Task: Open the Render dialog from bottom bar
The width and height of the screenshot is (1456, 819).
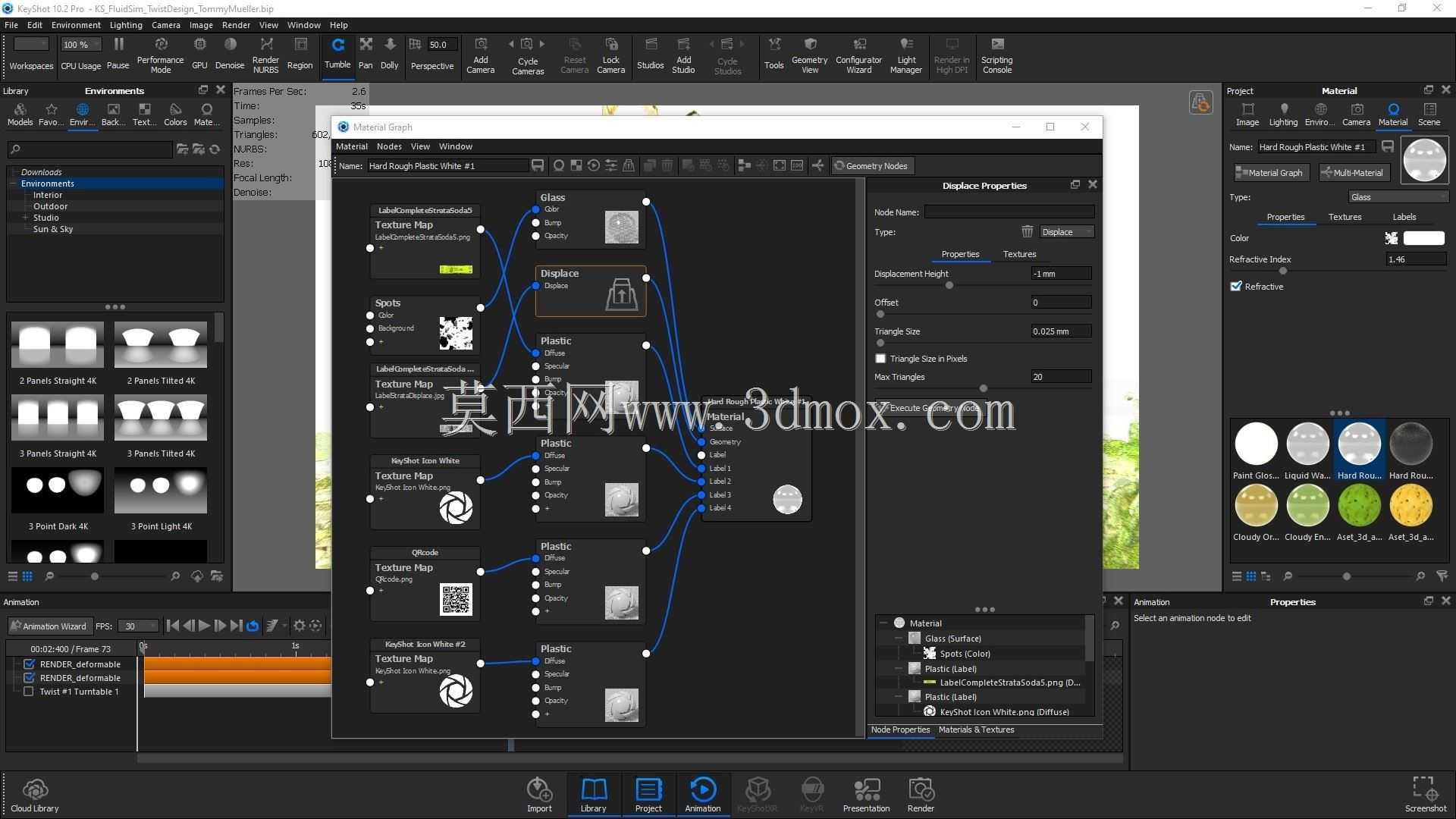Action: pos(921,795)
